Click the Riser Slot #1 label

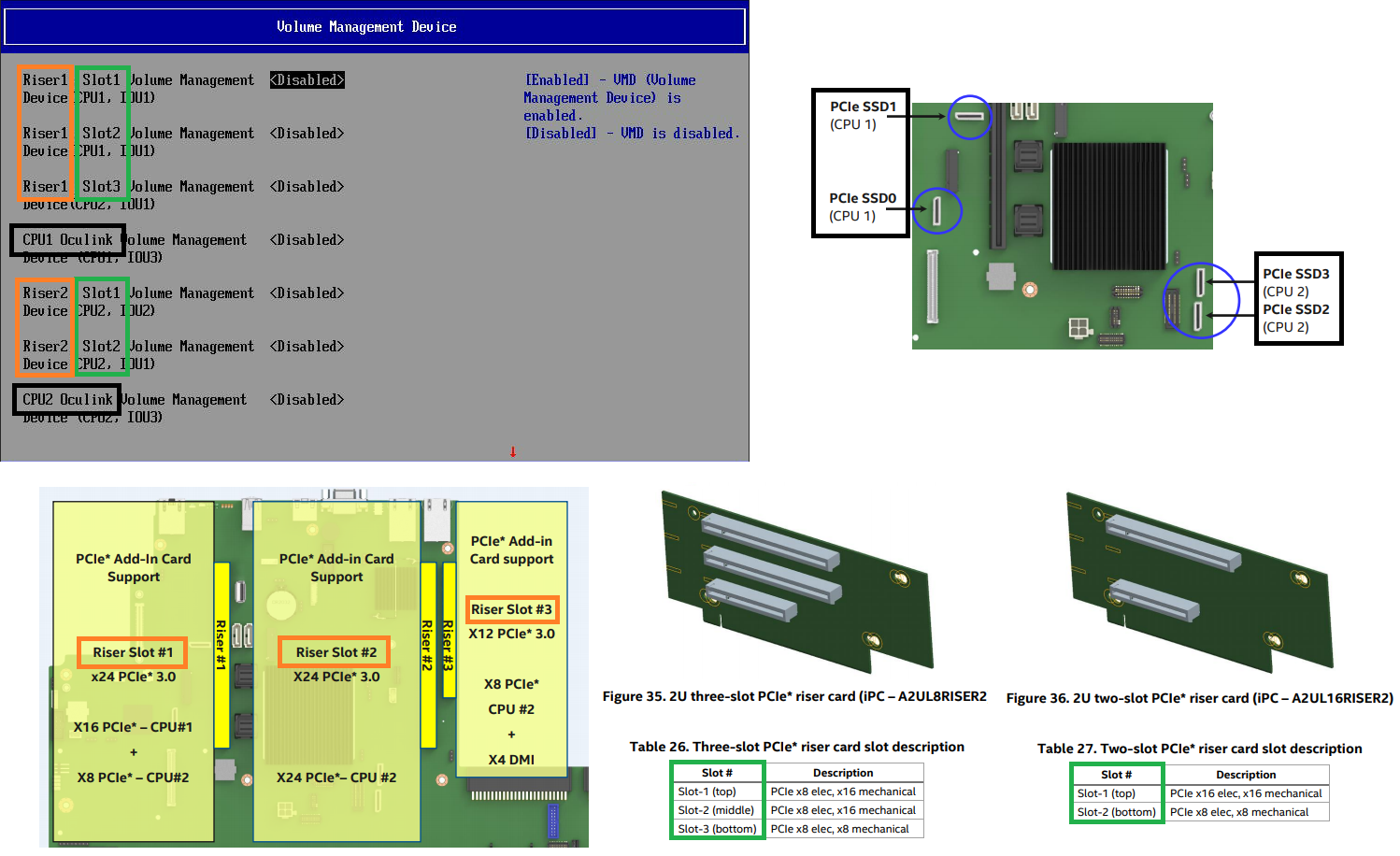(133, 652)
